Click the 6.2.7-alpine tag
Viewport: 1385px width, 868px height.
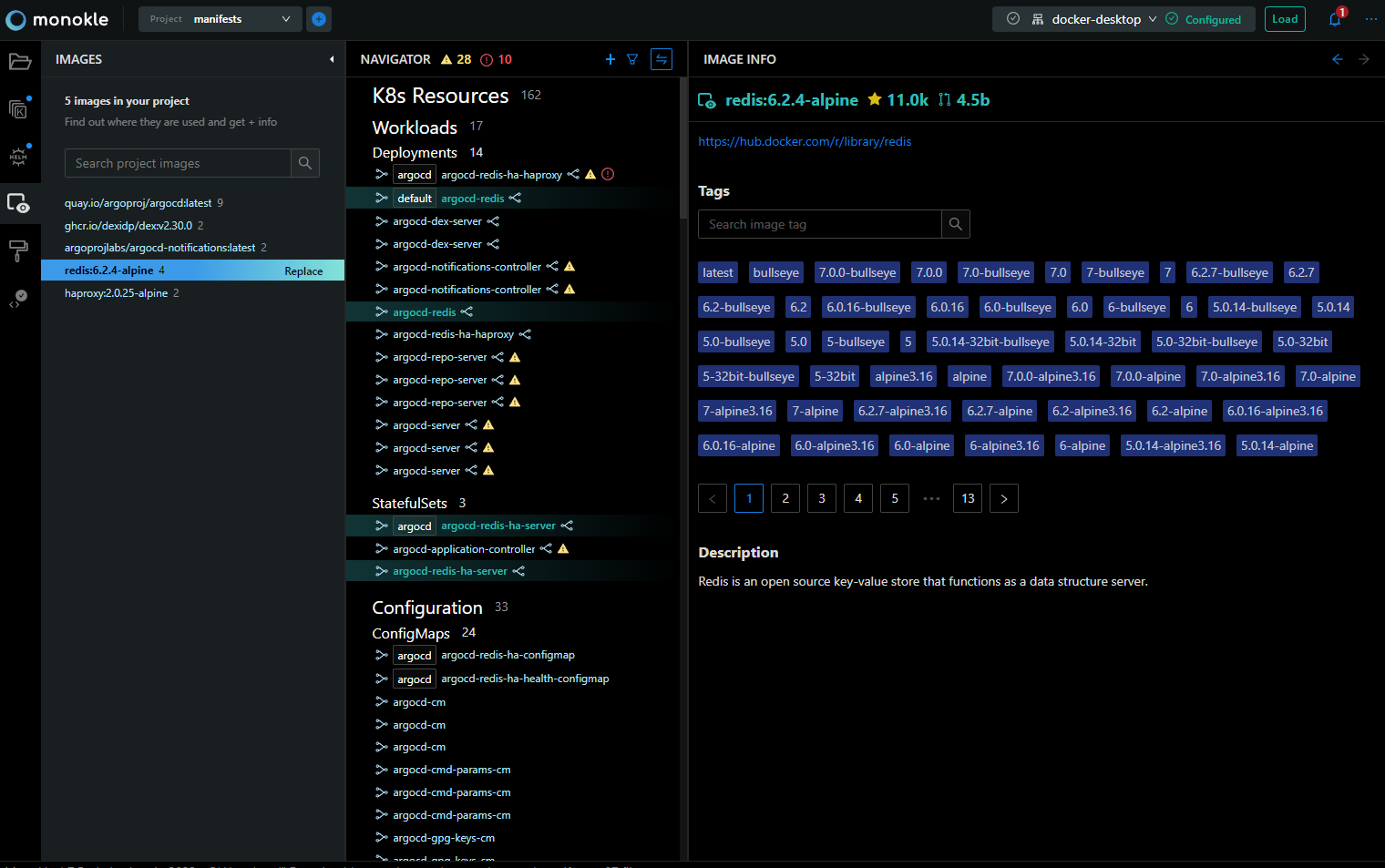point(1000,411)
